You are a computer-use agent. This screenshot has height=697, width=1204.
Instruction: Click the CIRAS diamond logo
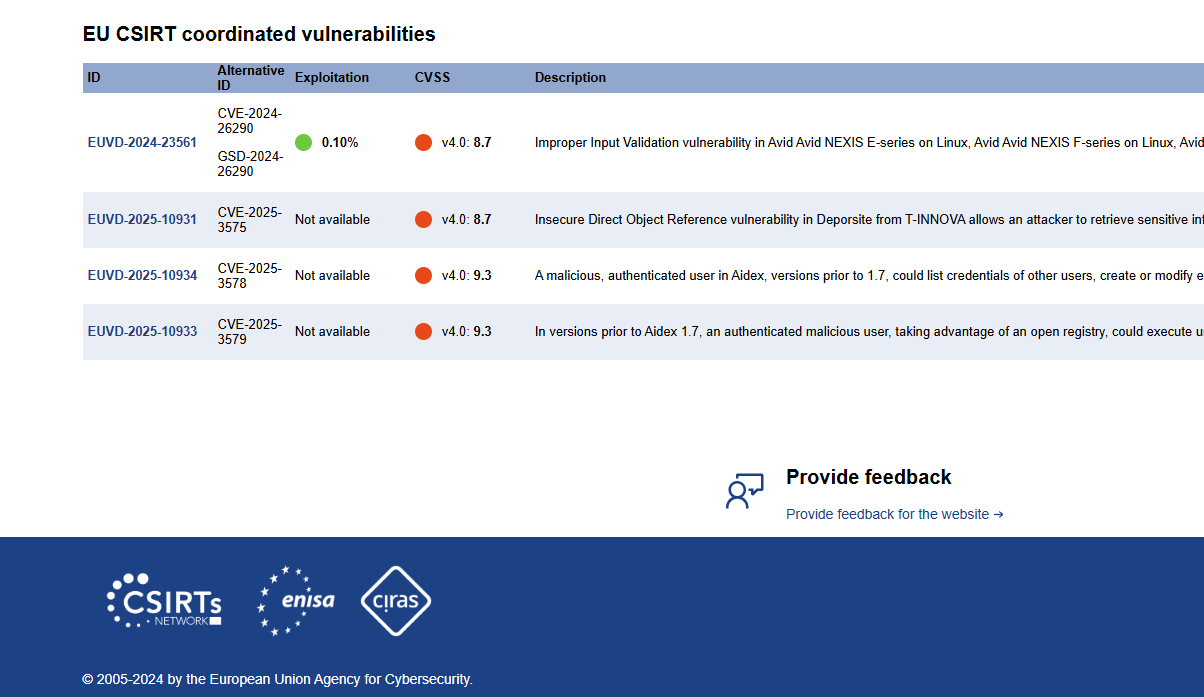(x=396, y=601)
